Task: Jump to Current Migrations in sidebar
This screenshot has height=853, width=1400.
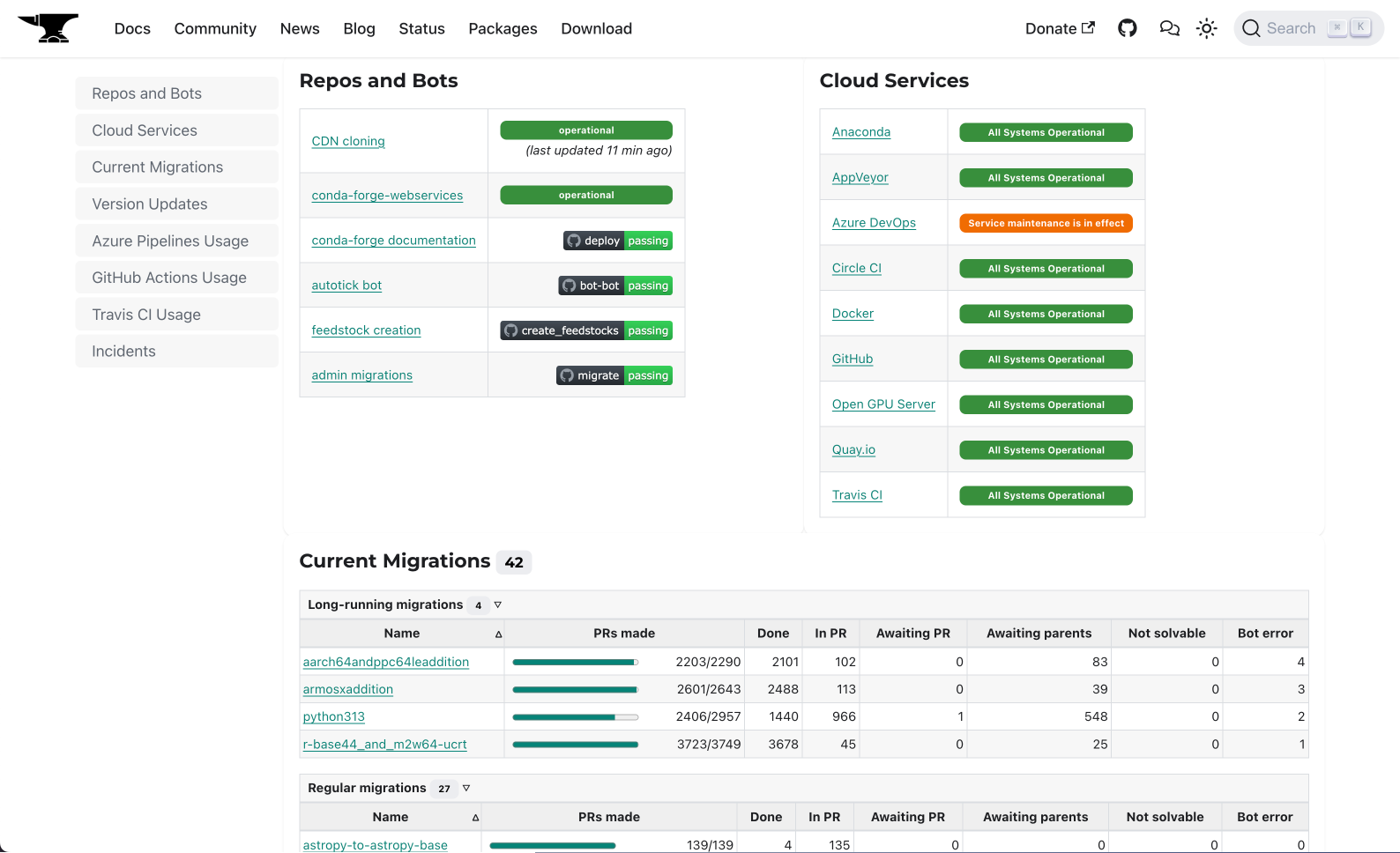Action: pyautogui.click(x=177, y=167)
